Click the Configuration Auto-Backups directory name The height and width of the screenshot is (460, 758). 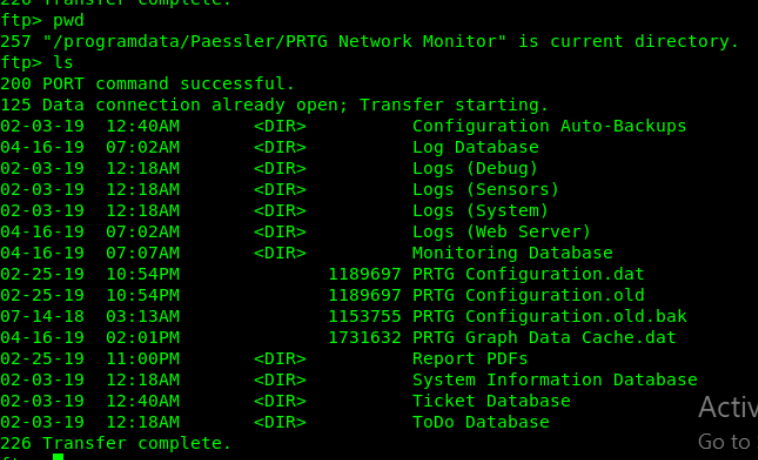click(549, 126)
